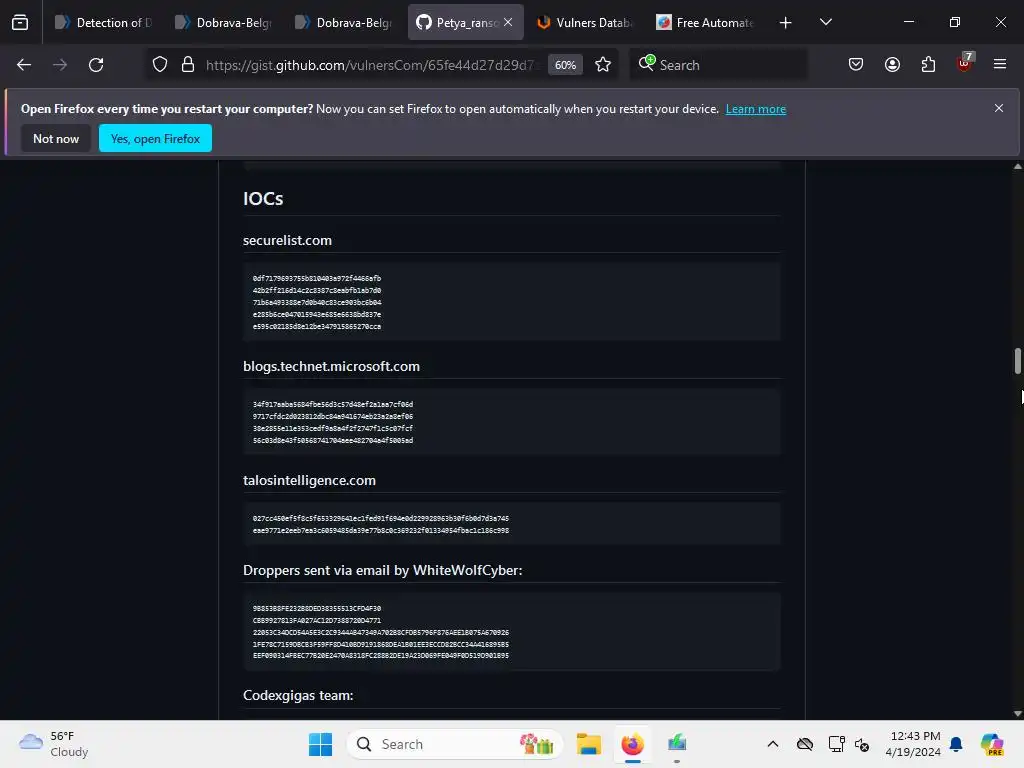Image resolution: width=1024 pixels, height=768 pixels.
Task: Click vertical scrollbar thumb
Action: (x=1017, y=361)
